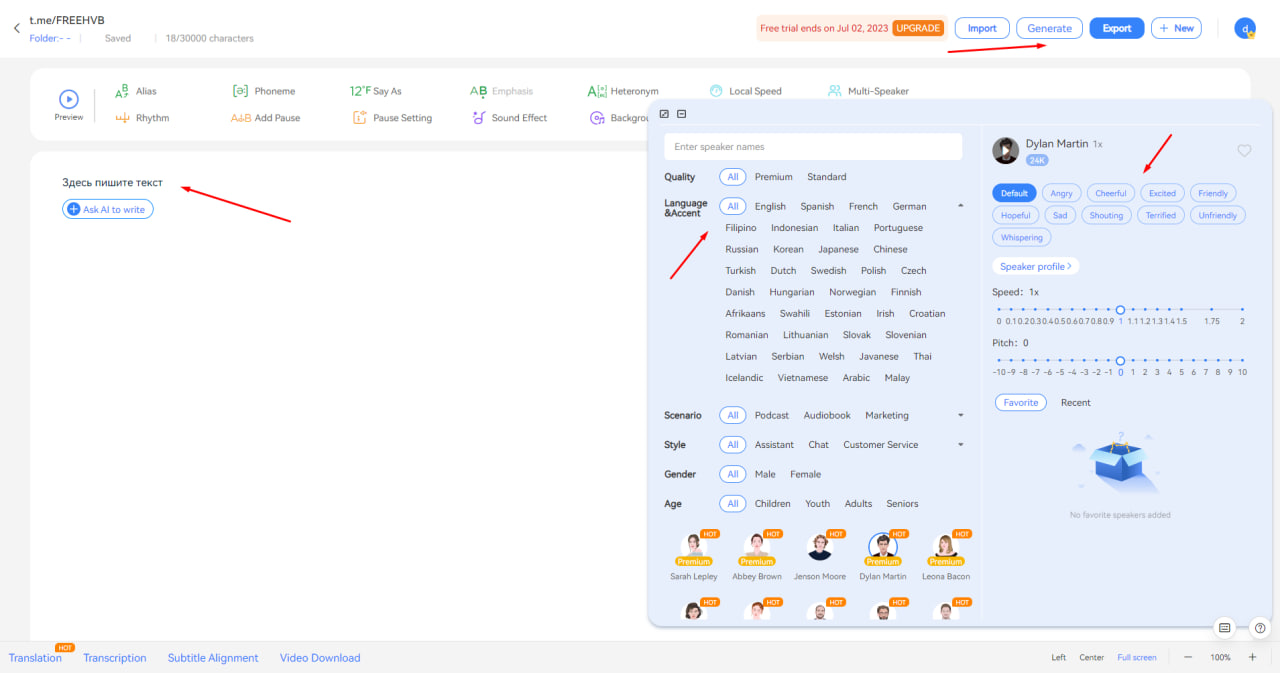This screenshot has height=673, width=1280.
Task: Select the Sound Effect tool
Action: 509,118
